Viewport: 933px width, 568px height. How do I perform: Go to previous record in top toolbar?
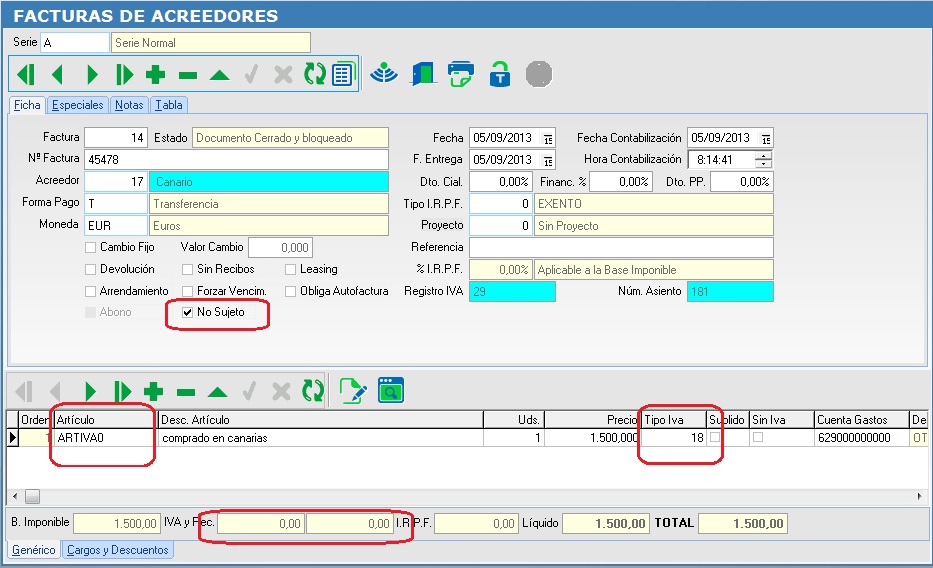click(57, 75)
